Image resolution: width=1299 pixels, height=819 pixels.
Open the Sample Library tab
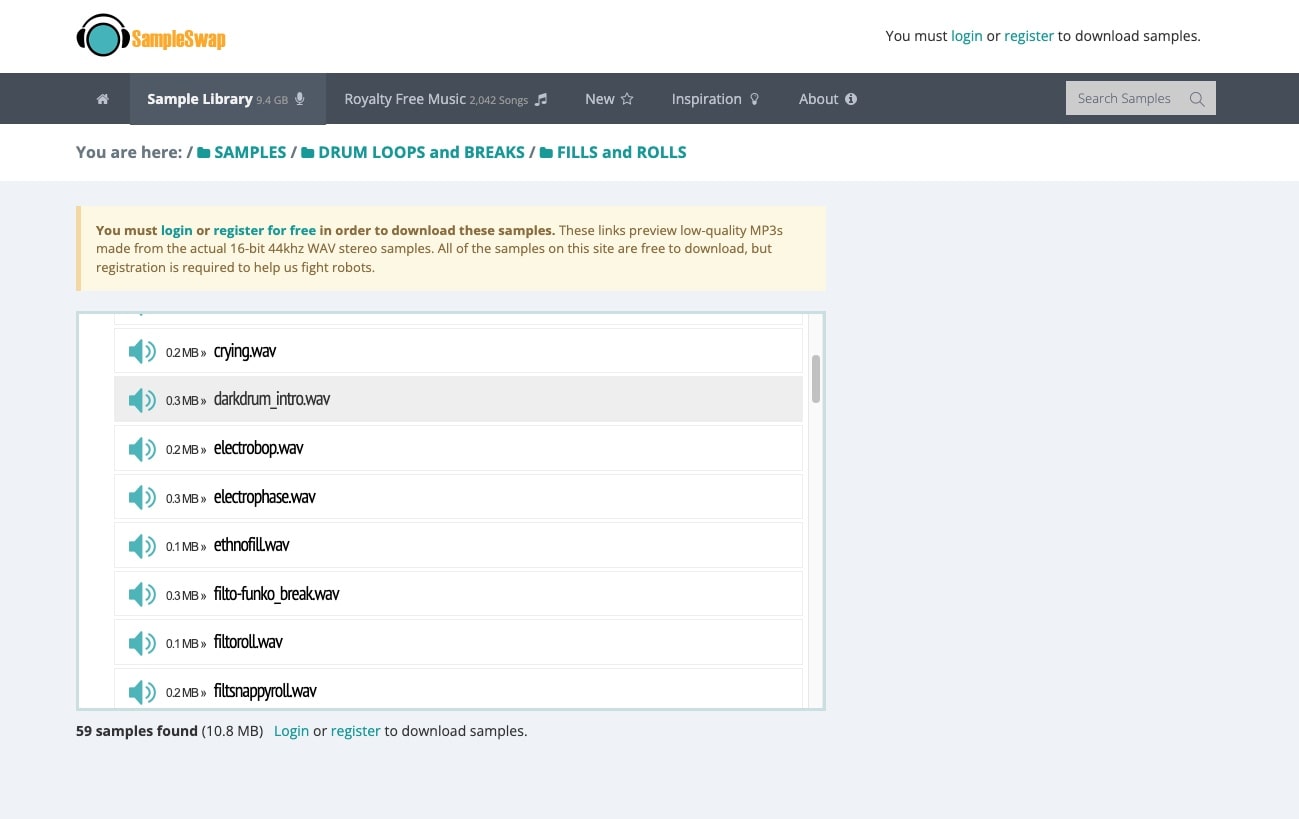pyautogui.click(x=226, y=99)
